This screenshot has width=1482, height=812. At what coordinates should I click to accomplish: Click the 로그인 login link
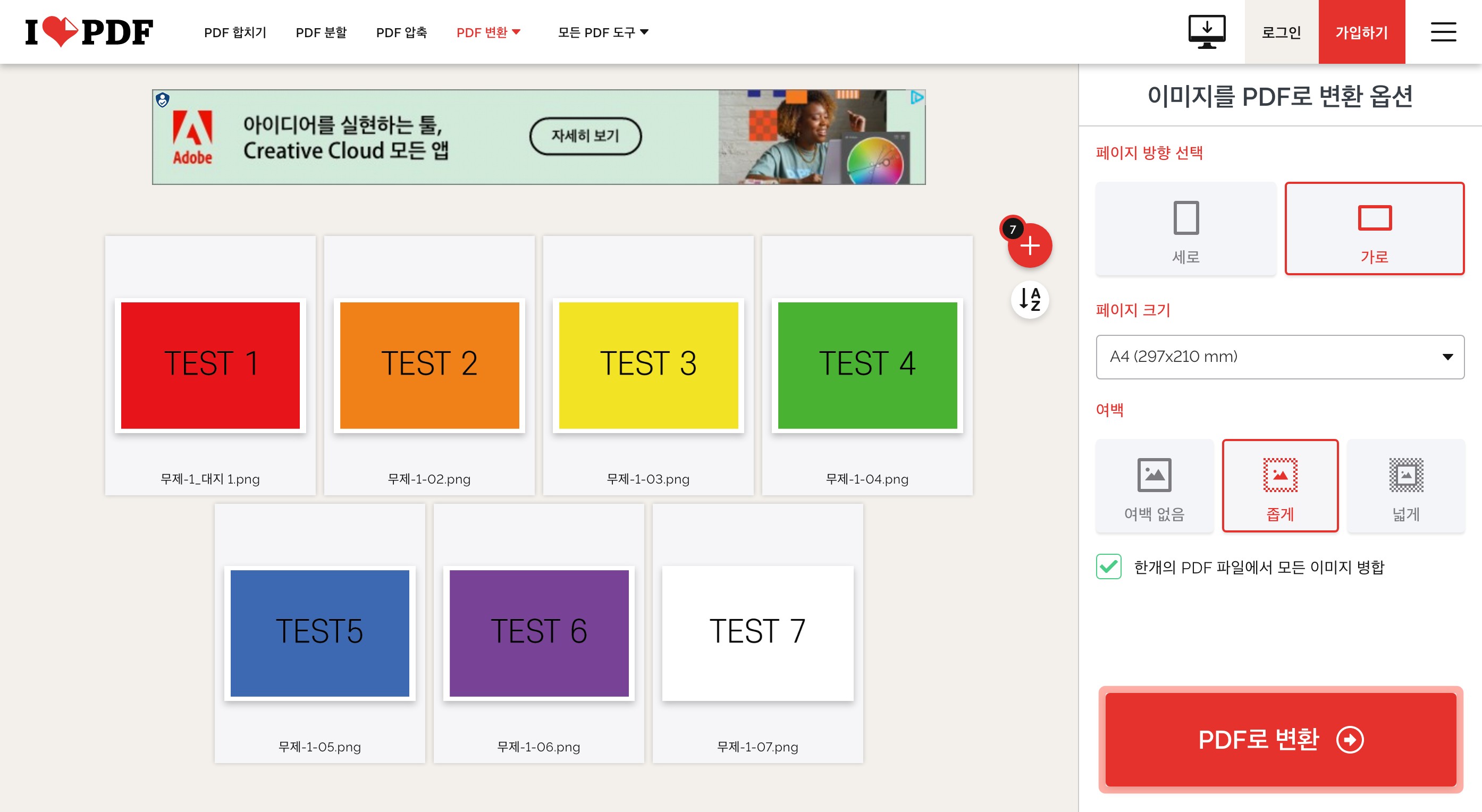coord(1281,32)
